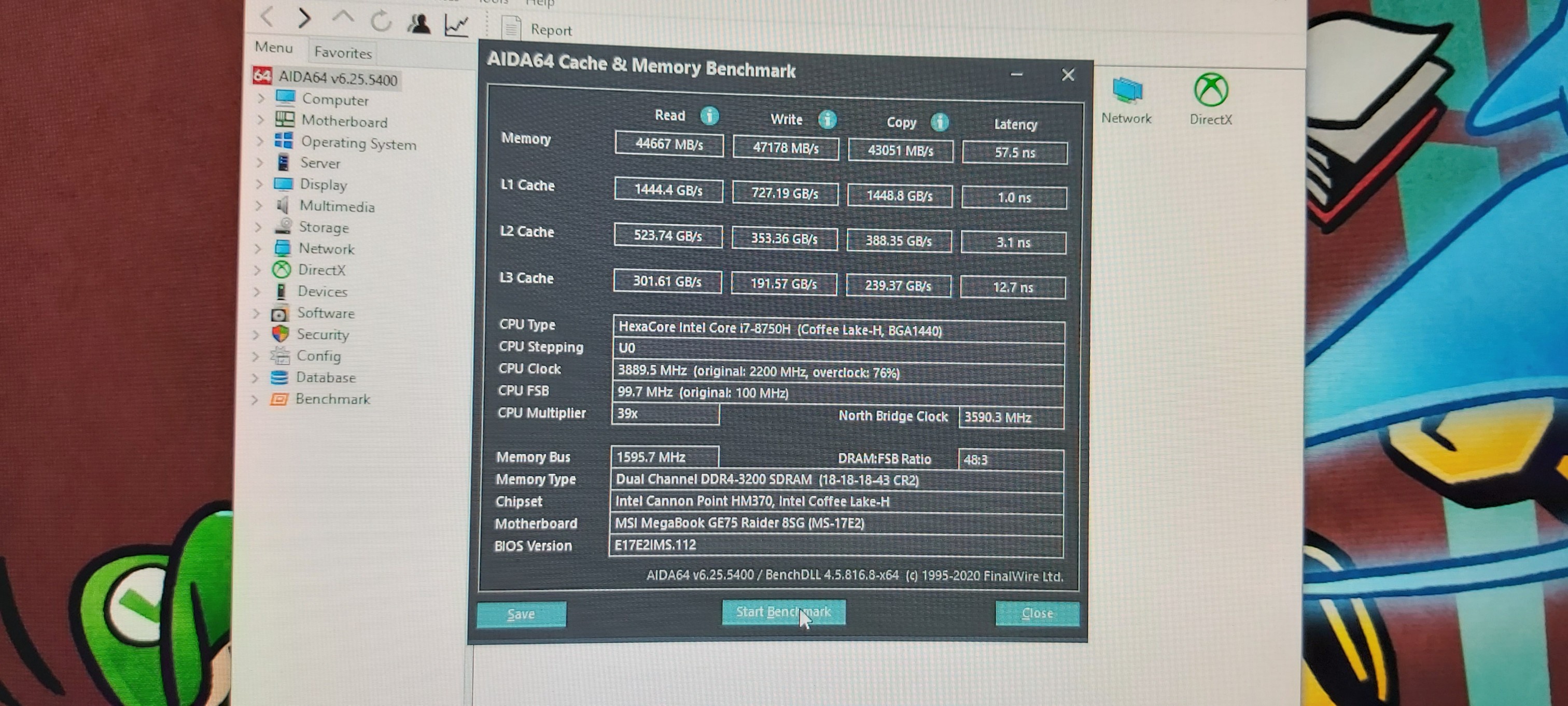Click the graph chart toolbar icon
Viewport: 1568px width, 706px height.
[x=456, y=25]
